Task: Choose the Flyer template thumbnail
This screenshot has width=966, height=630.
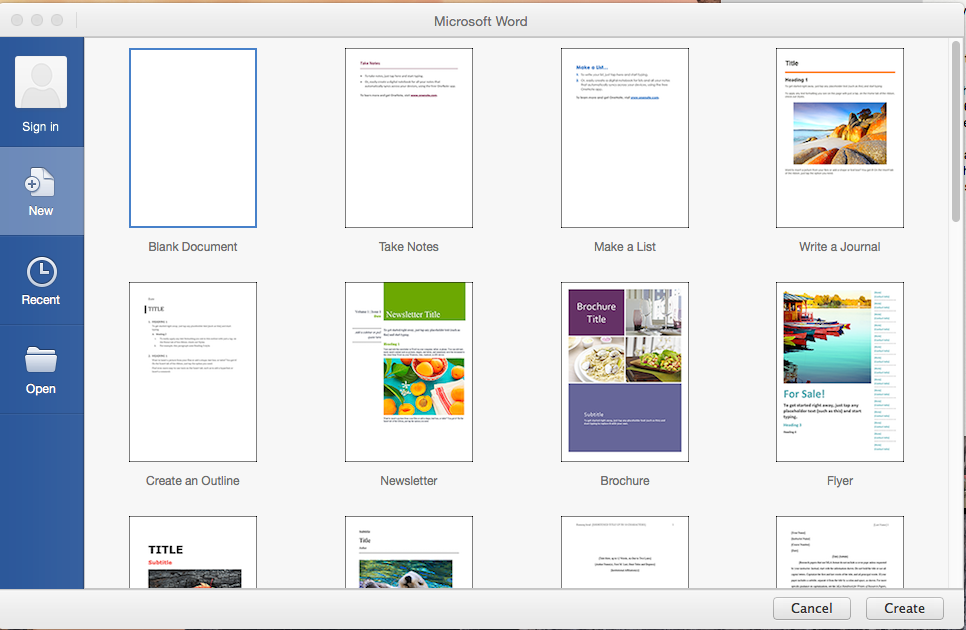Action: coord(840,372)
